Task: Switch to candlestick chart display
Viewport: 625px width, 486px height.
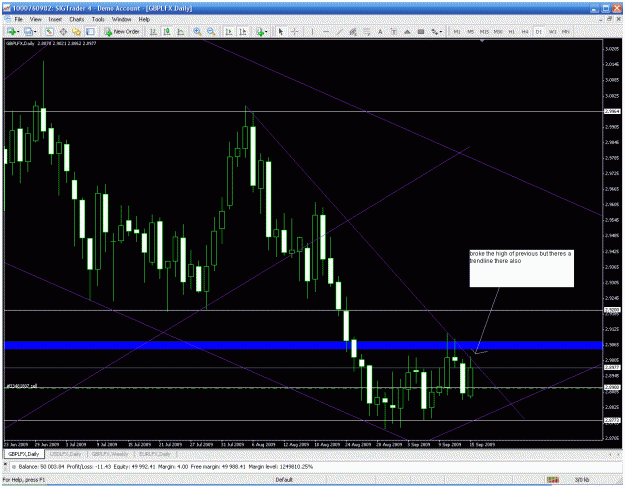Action: pos(167,31)
